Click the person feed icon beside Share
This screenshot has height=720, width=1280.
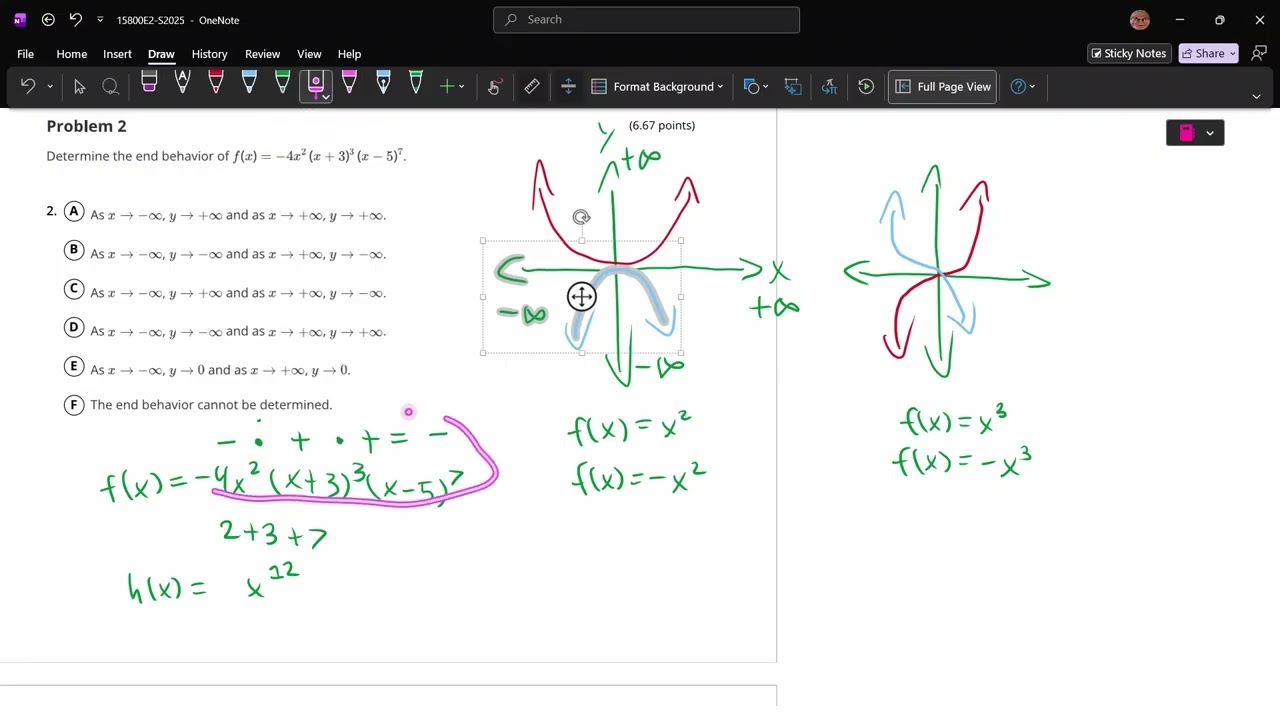(1258, 53)
